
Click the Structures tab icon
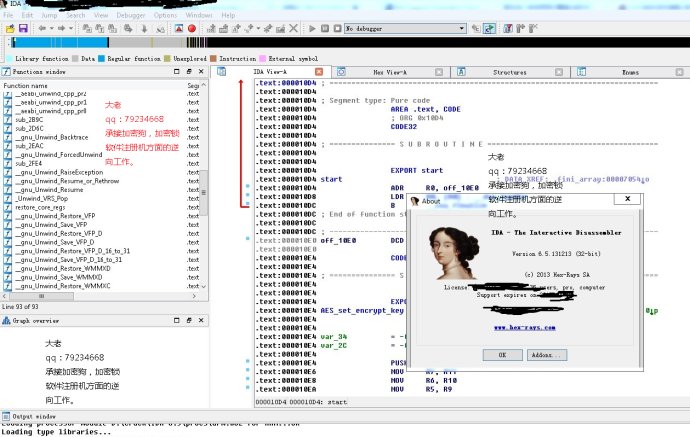click(461, 72)
